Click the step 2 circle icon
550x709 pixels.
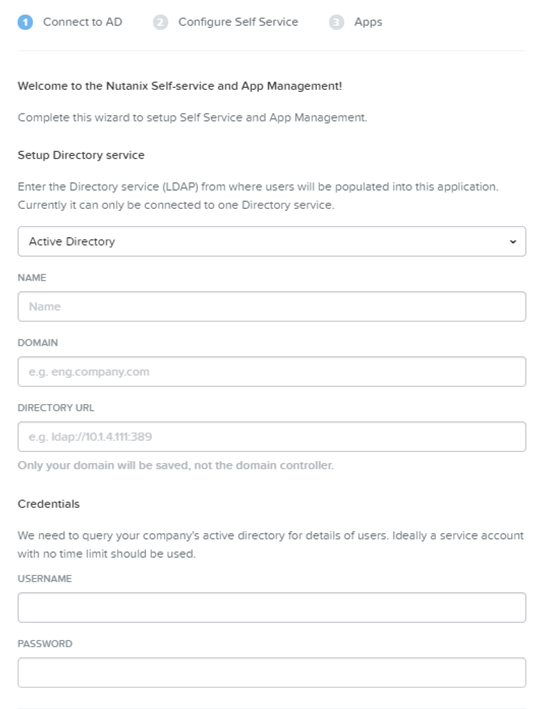pyautogui.click(x=160, y=22)
